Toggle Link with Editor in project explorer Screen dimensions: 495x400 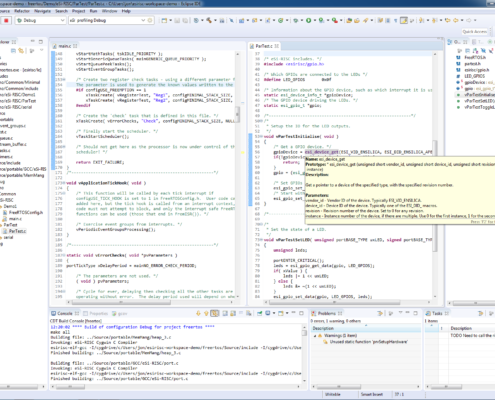coord(21,51)
